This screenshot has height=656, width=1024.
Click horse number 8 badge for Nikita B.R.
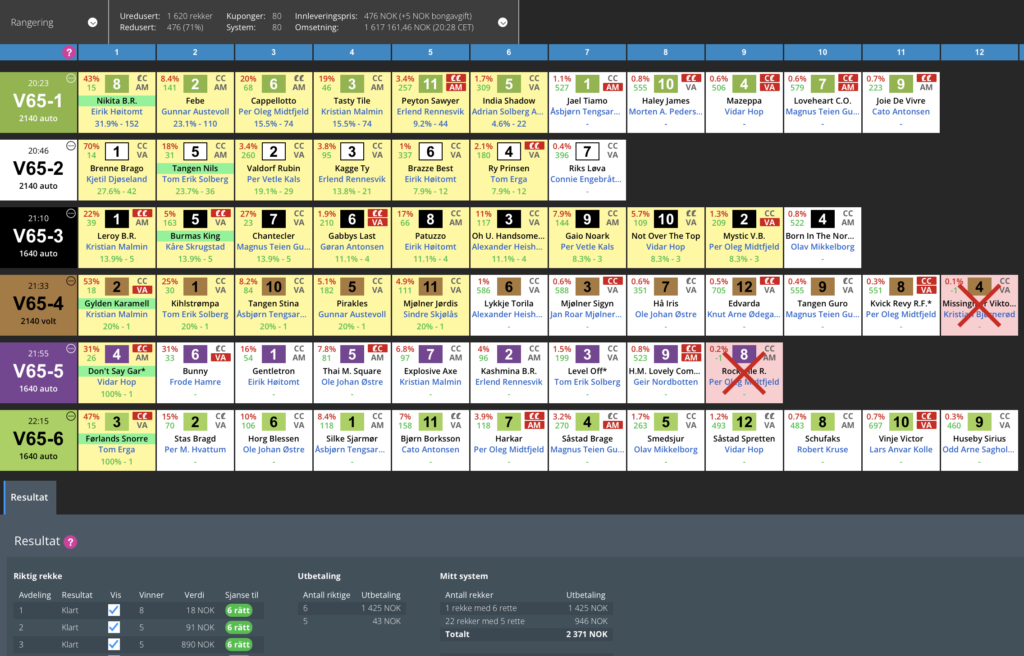click(x=117, y=85)
